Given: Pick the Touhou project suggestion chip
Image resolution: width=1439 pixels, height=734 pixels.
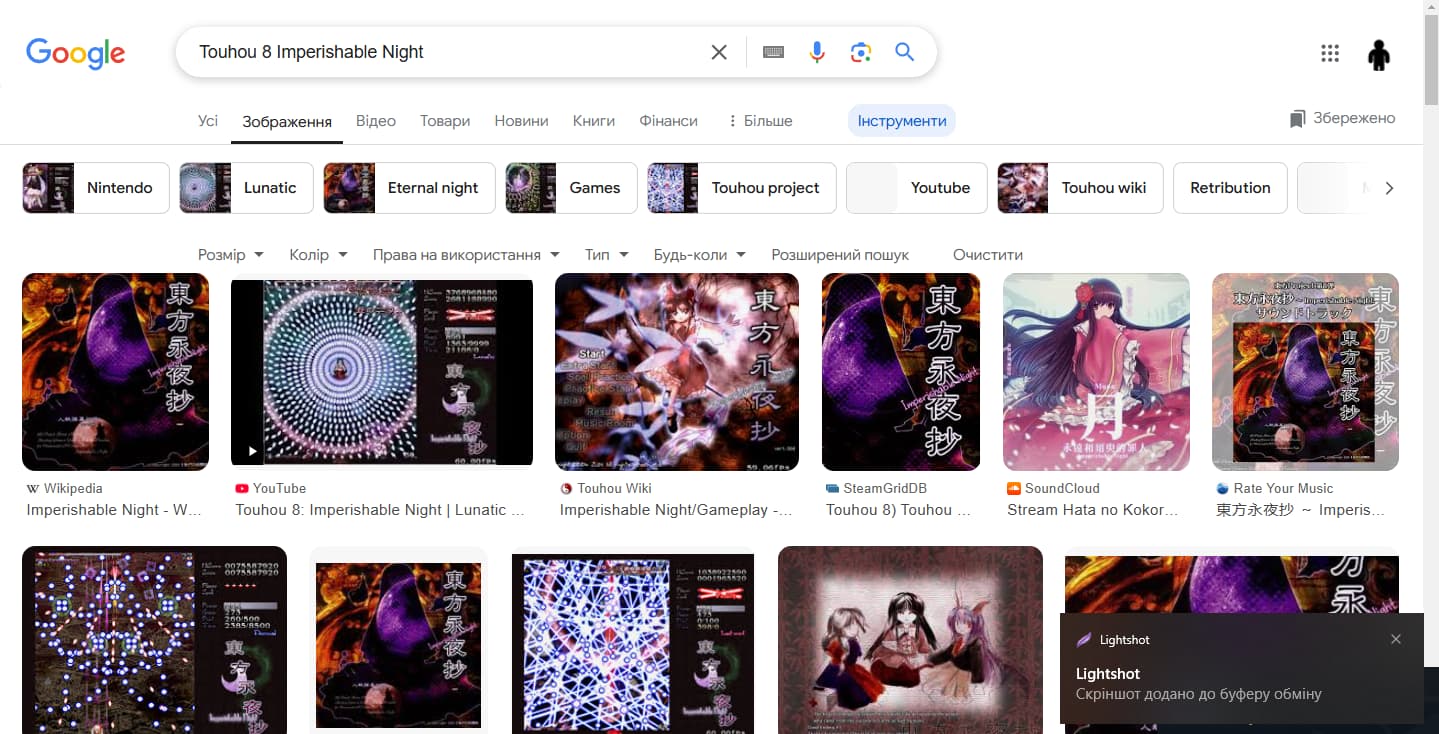Looking at the screenshot, I should coord(741,188).
